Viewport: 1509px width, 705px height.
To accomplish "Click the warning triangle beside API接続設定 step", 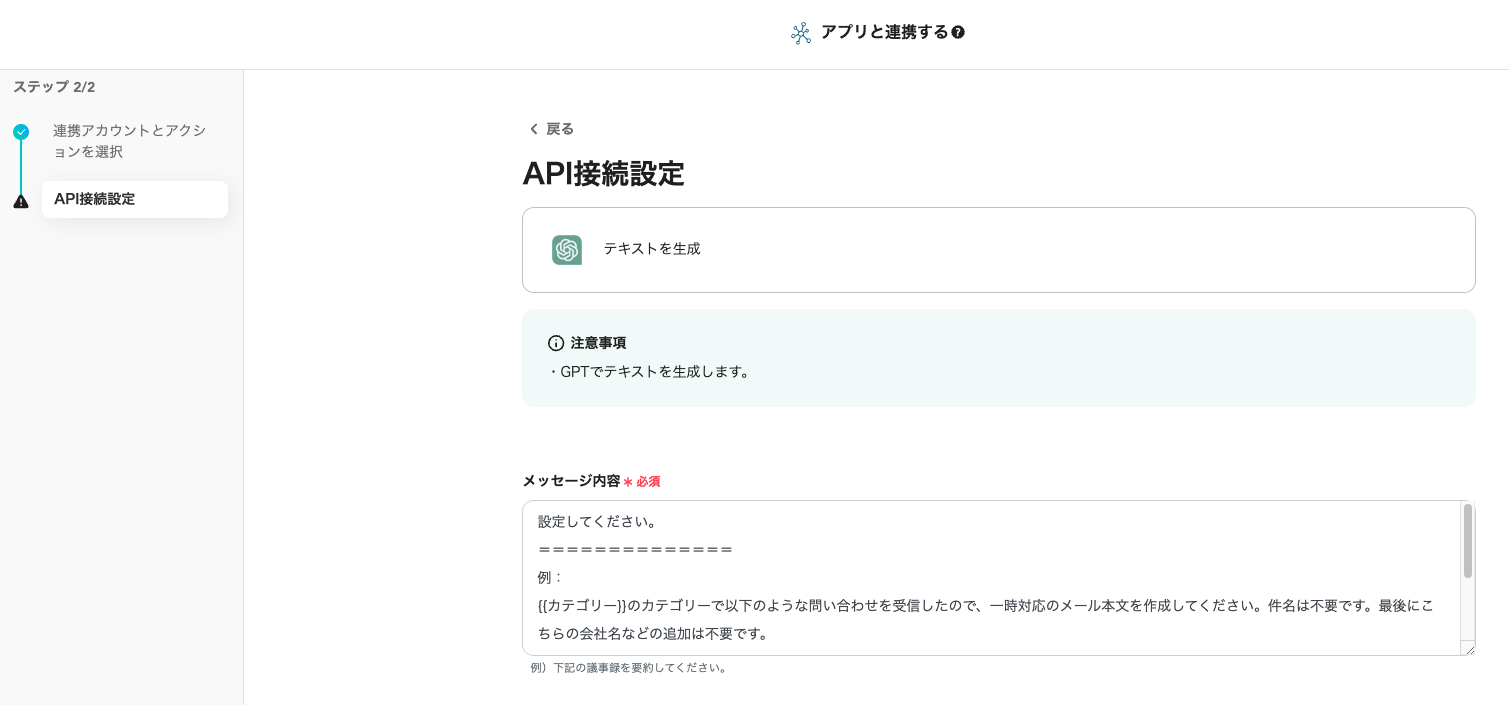I will point(21,201).
